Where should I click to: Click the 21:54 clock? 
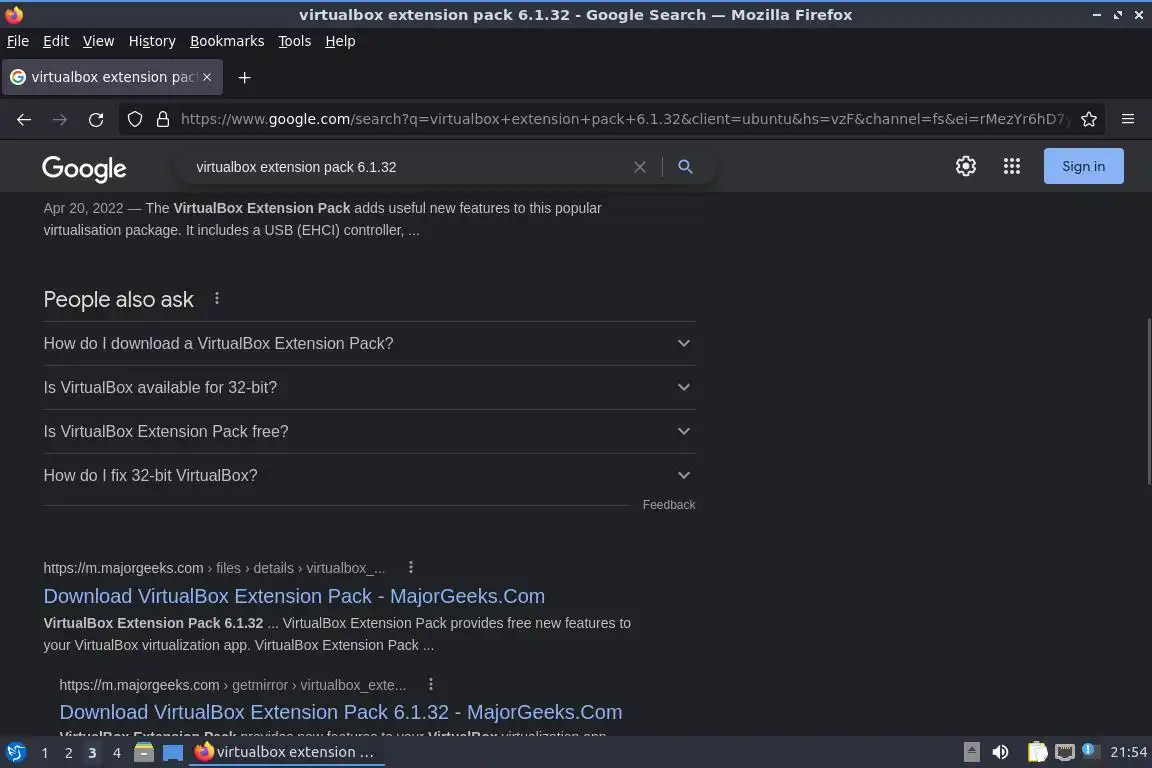pyautogui.click(x=1128, y=752)
